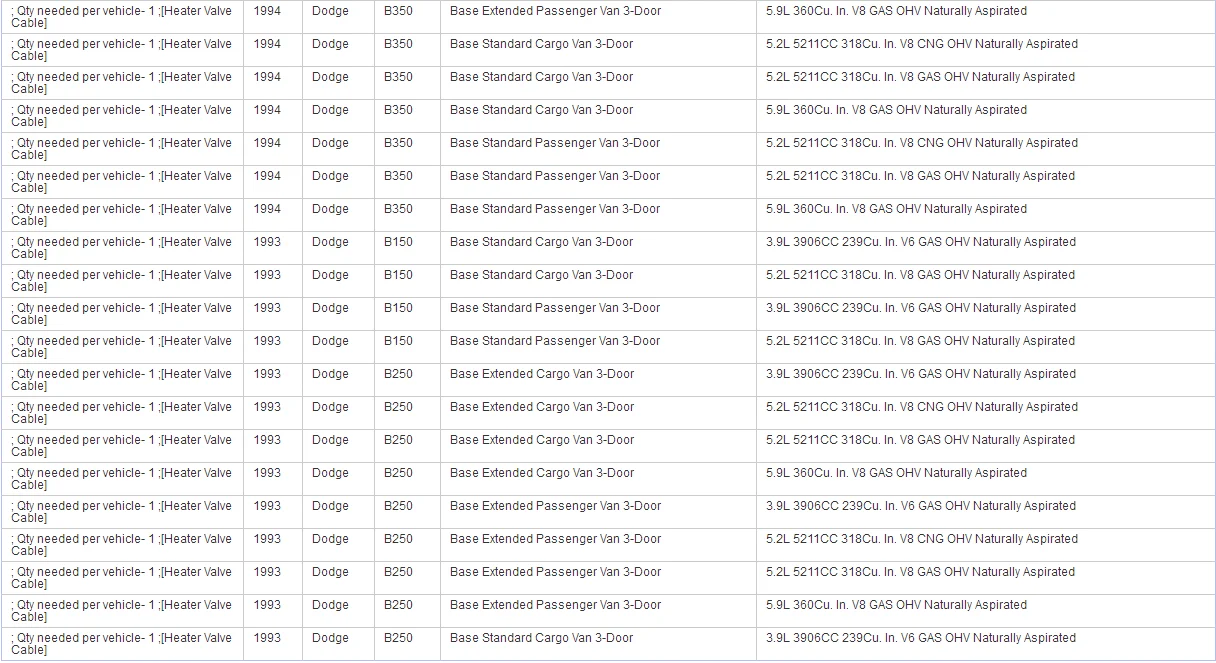Click Dodge in B250 Extended Passenger 5.2L CNG row
The image size is (1216, 663).
tap(330, 539)
